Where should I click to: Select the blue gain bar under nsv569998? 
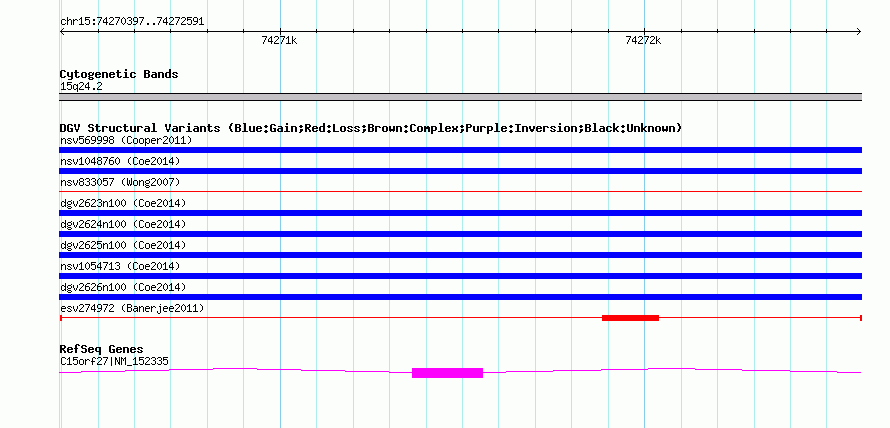460,150
